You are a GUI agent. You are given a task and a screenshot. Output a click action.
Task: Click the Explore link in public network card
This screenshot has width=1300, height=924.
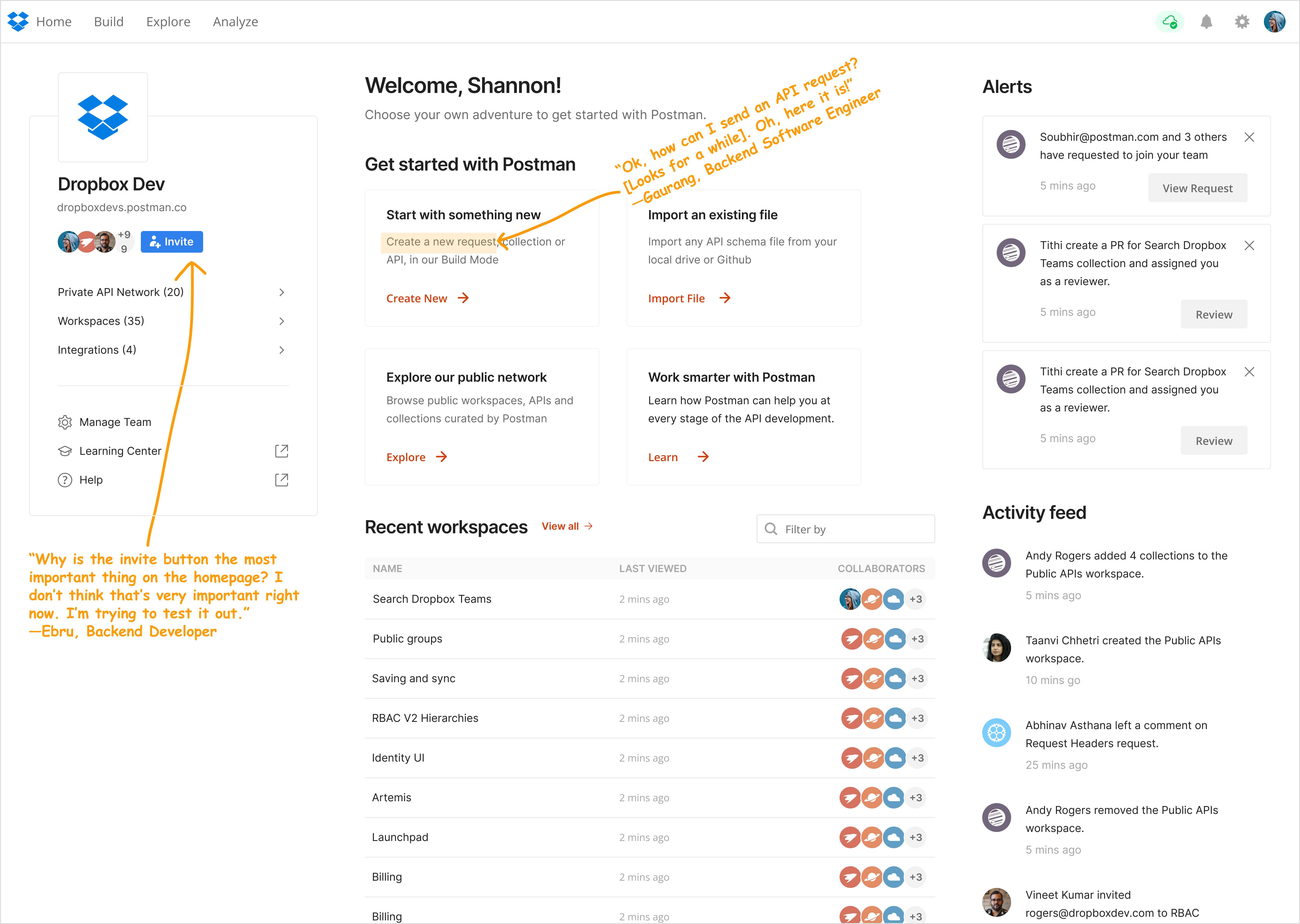[x=406, y=457]
